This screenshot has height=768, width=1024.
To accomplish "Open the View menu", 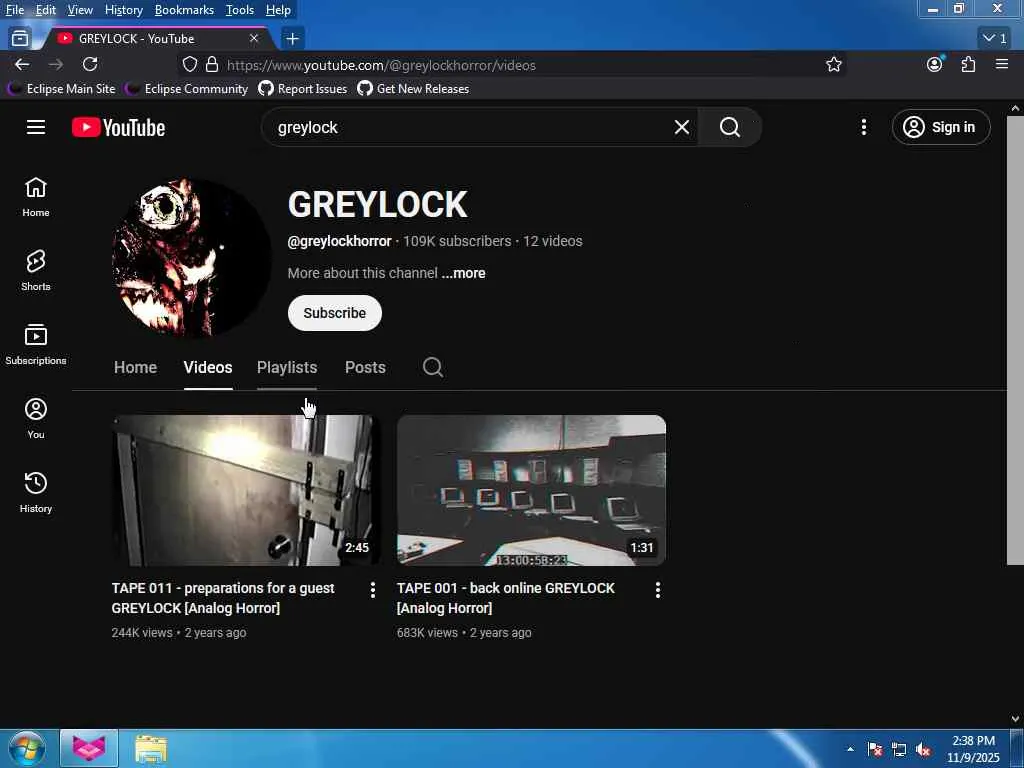I will [80, 10].
